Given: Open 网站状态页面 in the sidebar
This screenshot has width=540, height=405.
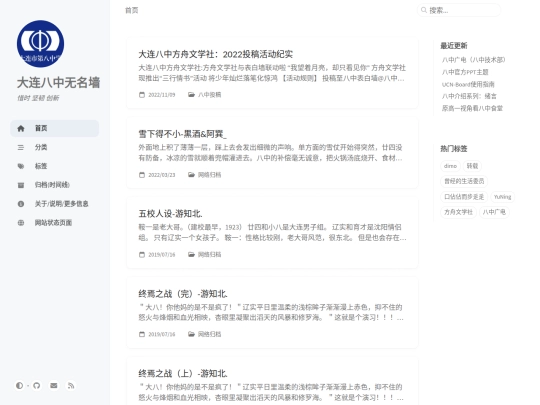Looking at the screenshot, I should [x=54, y=223].
